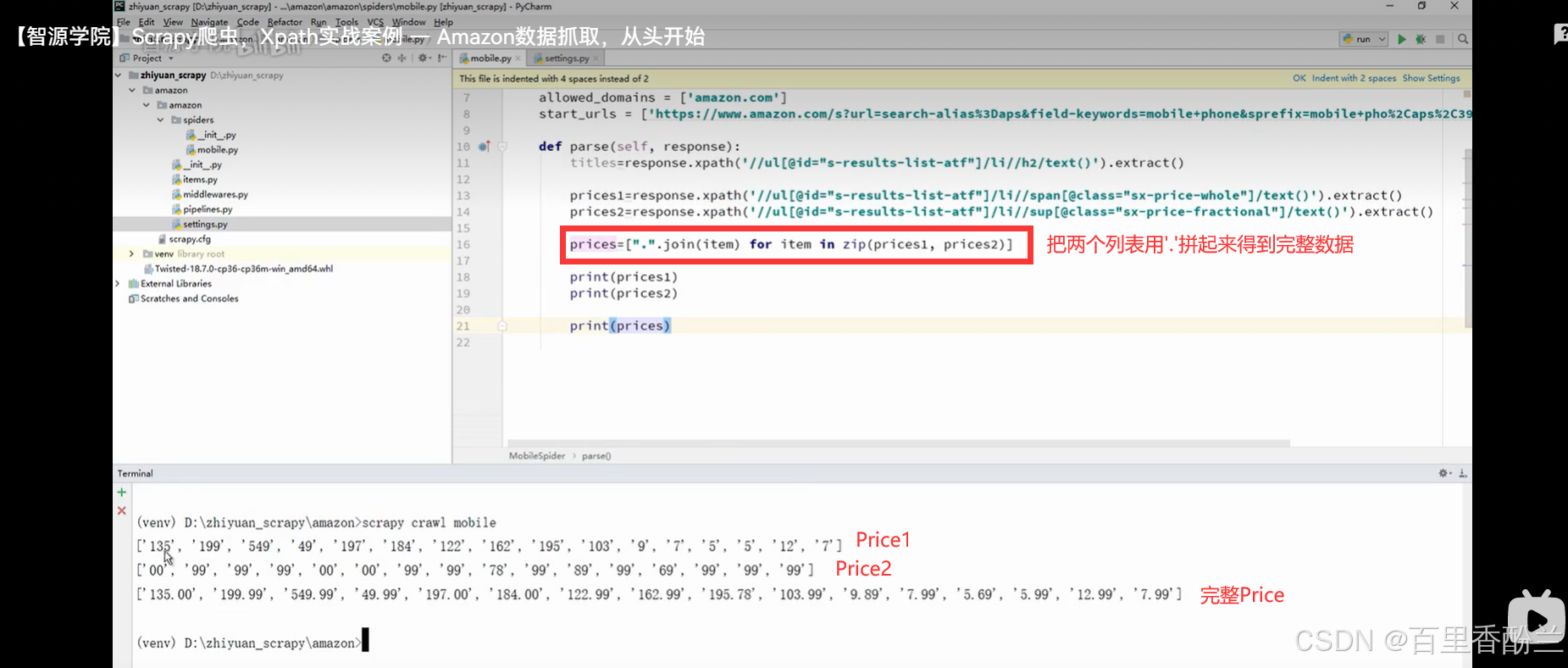The height and width of the screenshot is (668, 1568).
Task: Open the VCS menu
Action: tap(375, 22)
